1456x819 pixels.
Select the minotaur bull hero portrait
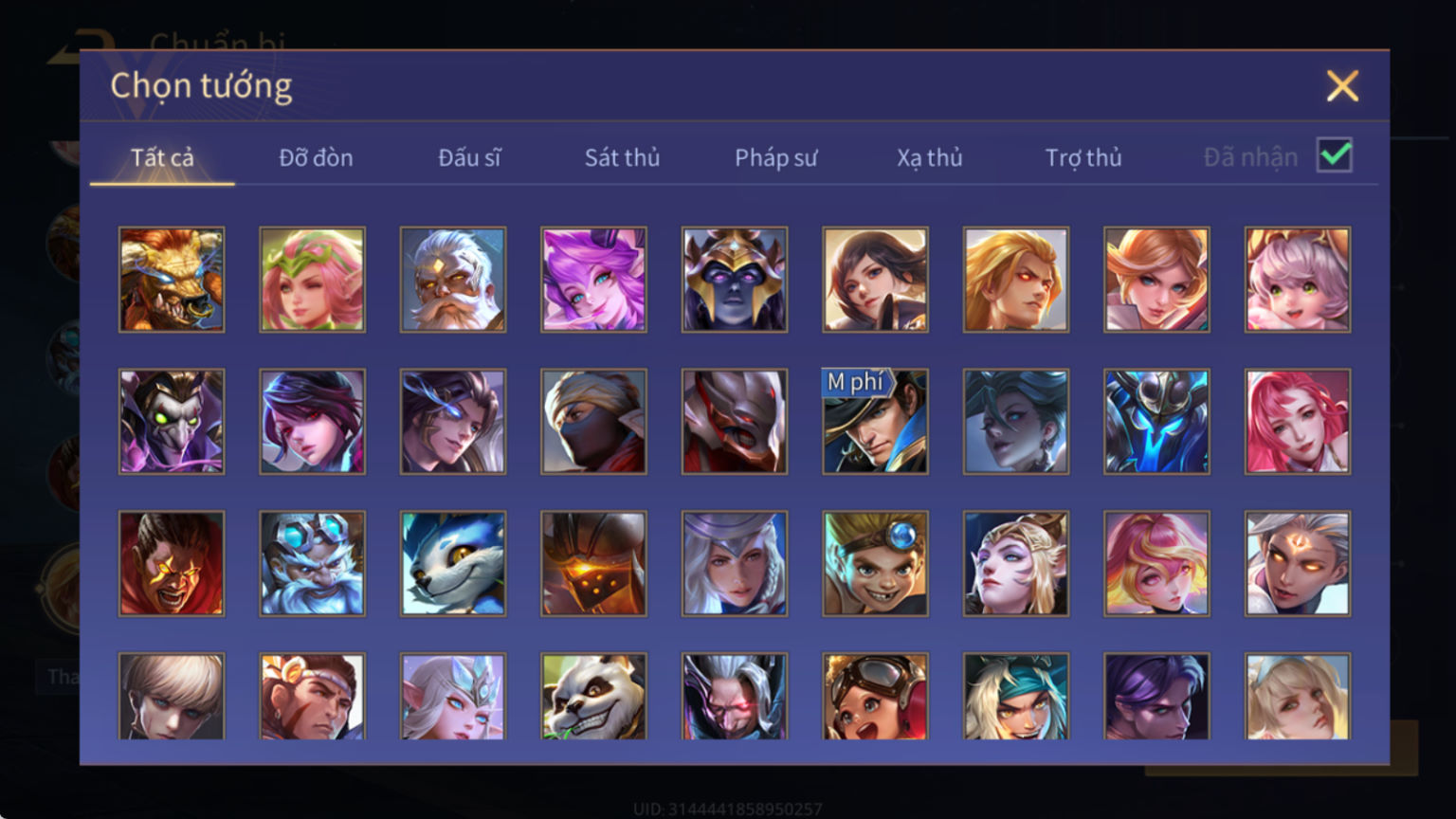coord(172,280)
